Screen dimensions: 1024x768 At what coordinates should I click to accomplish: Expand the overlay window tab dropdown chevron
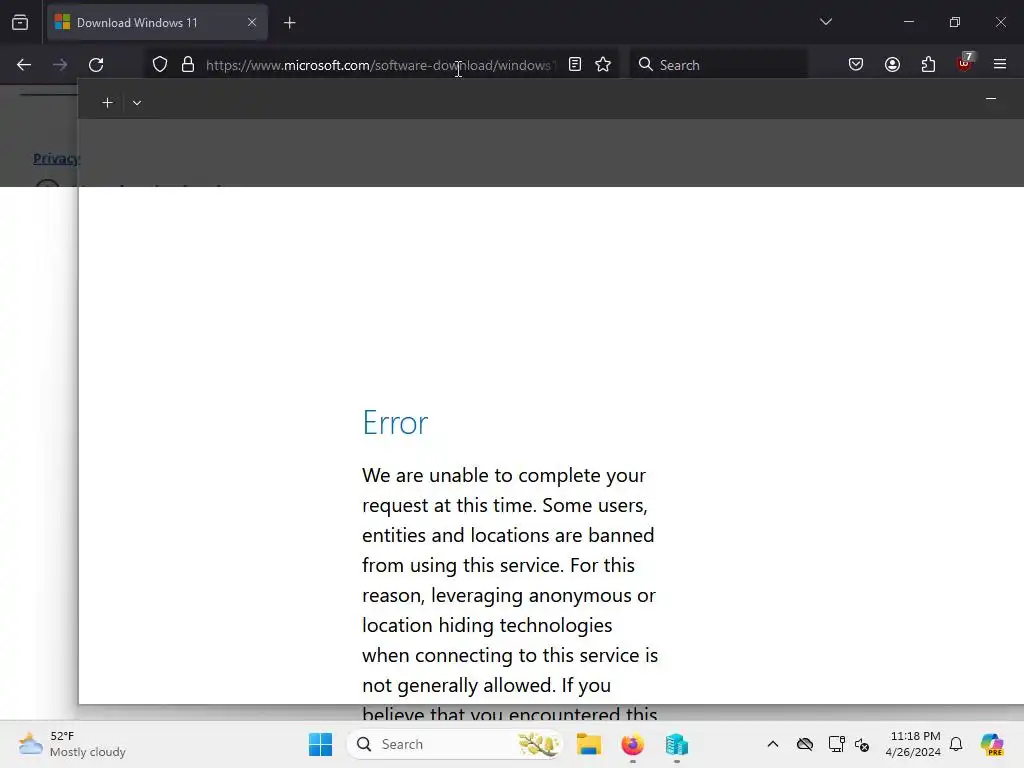137,103
